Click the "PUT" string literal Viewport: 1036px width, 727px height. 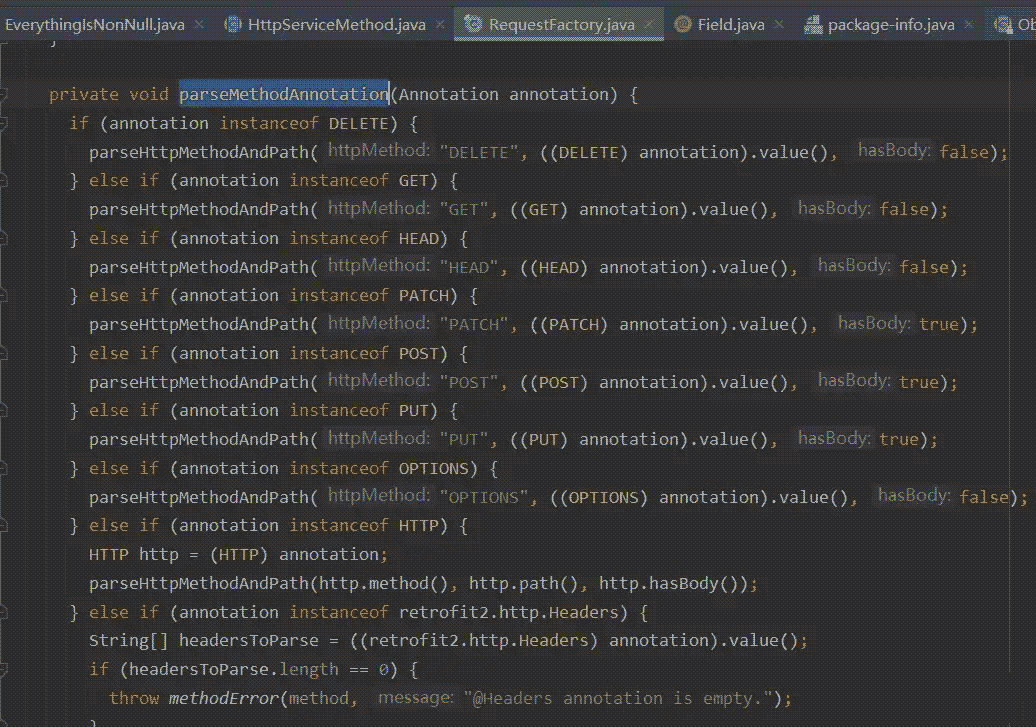(463, 440)
